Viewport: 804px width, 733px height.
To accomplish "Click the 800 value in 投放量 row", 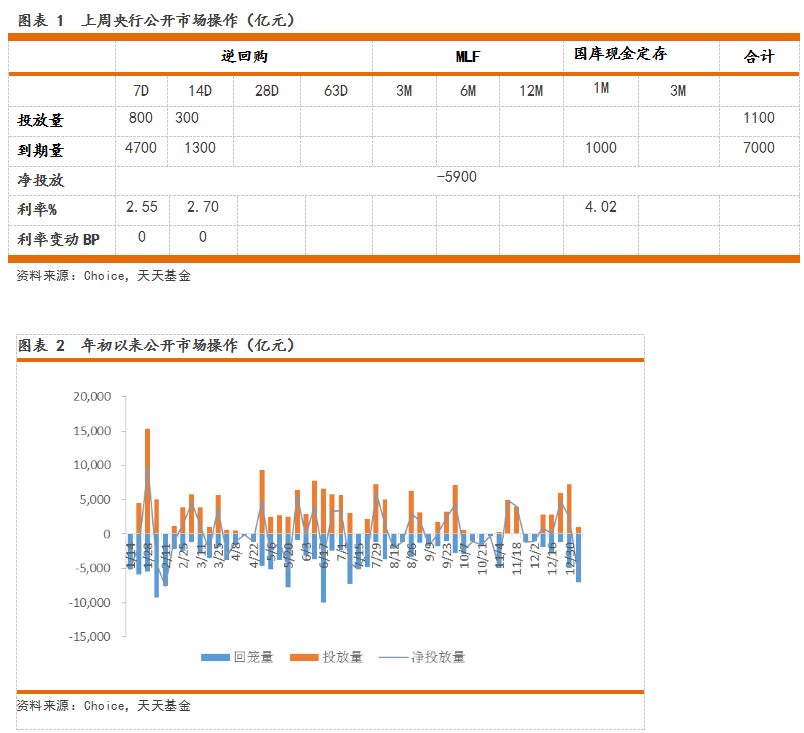I will click(141, 118).
